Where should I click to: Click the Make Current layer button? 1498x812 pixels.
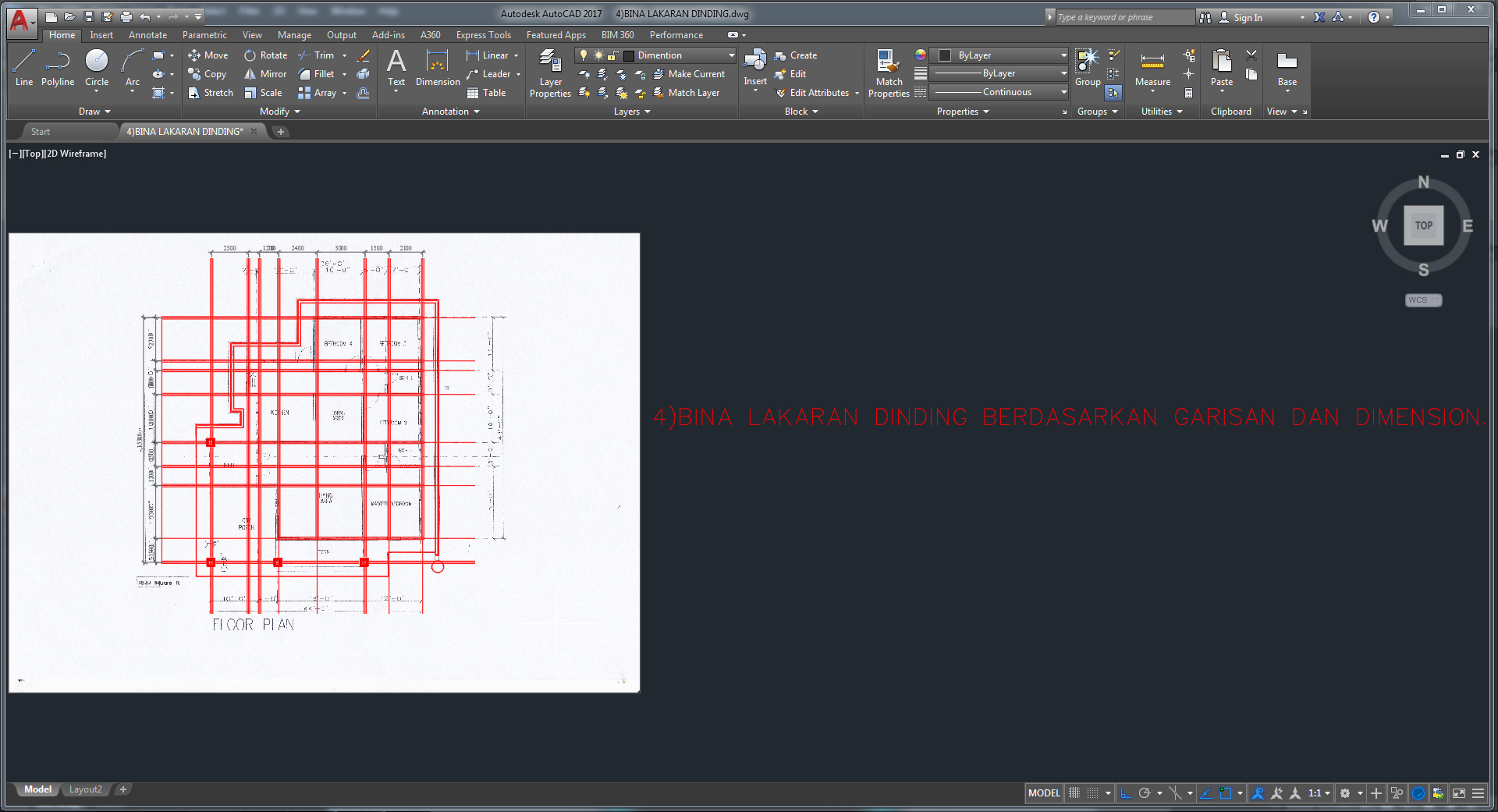coord(689,74)
